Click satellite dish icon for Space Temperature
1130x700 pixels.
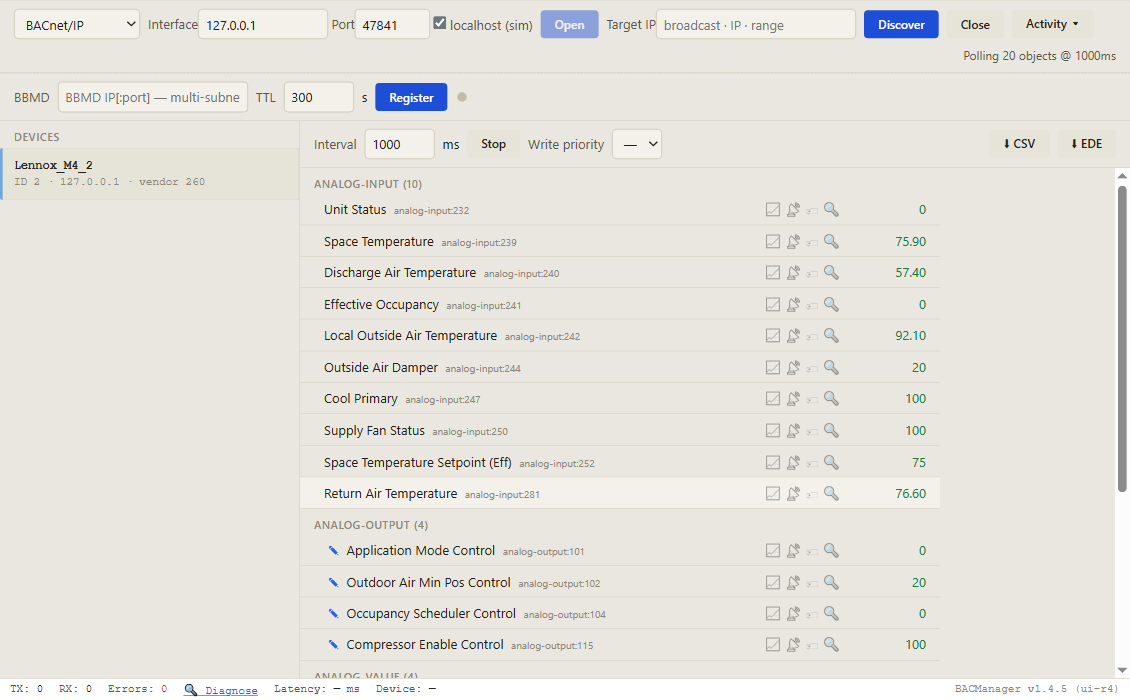click(793, 242)
